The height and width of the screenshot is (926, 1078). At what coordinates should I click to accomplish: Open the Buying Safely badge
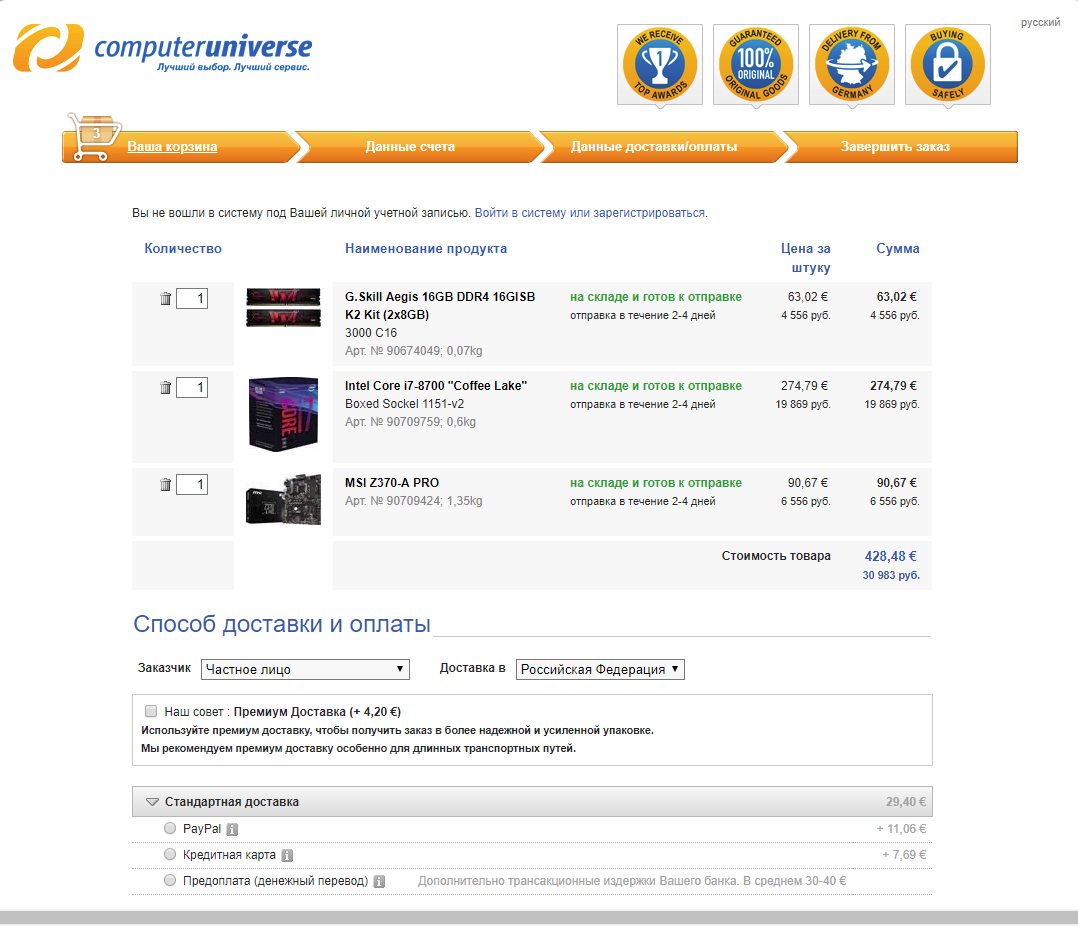coord(947,65)
